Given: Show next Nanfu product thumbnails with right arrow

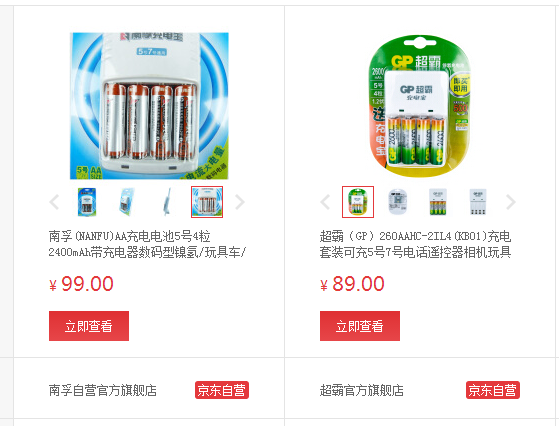Looking at the screenshot, I should [240, 202].
